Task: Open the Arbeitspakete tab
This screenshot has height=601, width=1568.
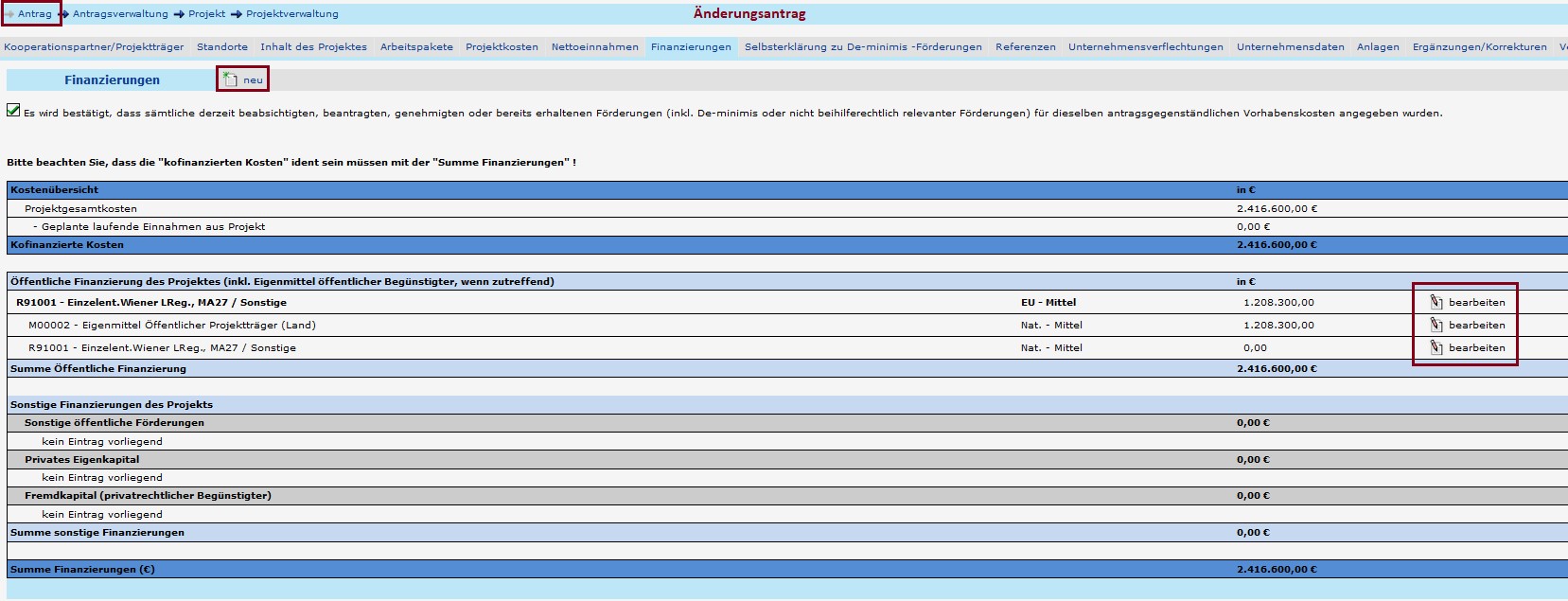Action: coord(416,47)
